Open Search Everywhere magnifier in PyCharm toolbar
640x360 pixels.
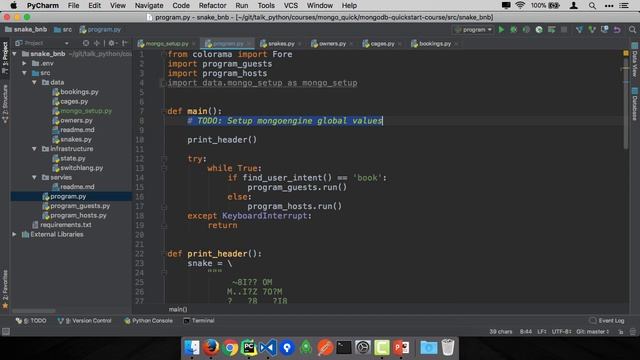click(x=632, y=29)
